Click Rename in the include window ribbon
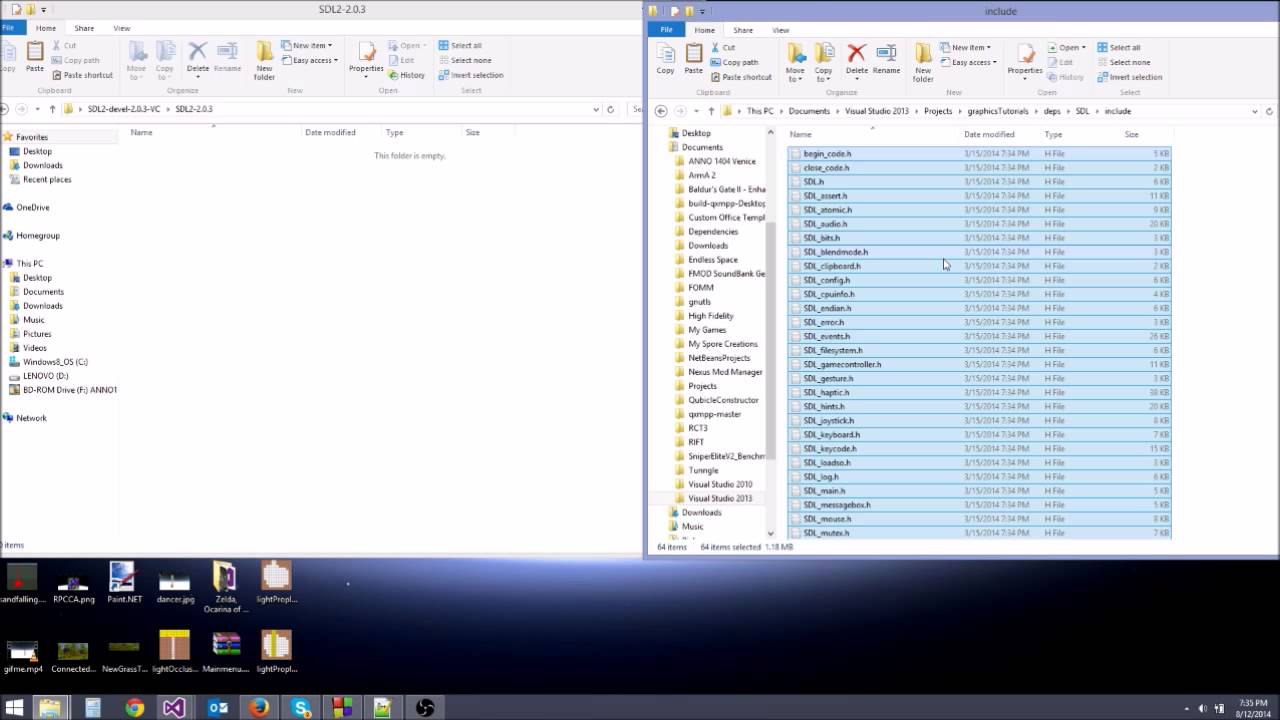Image resolution: width=1280 pixels, height=720 pixels. pyautogui.click(x=886, y=59)
